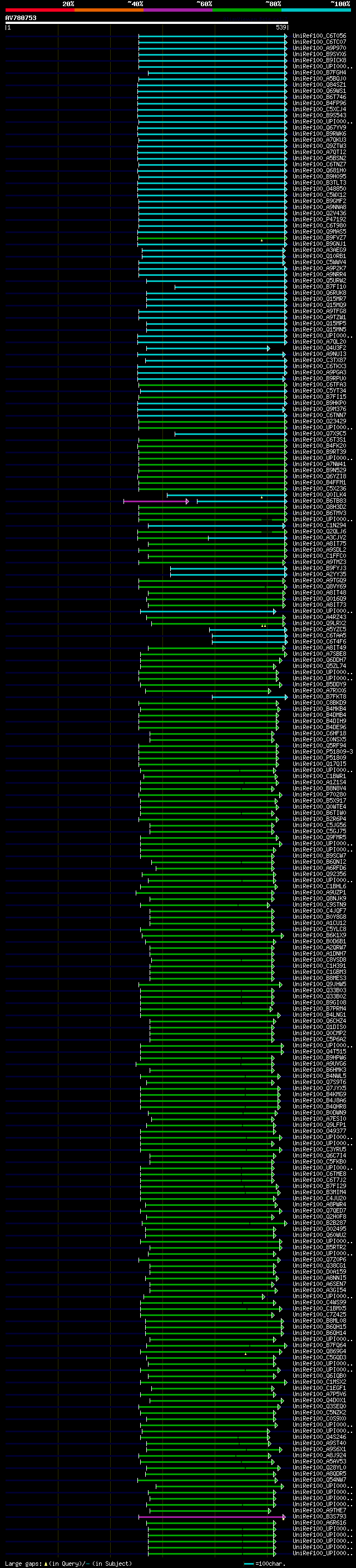Open hit UniRef100_A9P970
The width and height of the screenshot is (356, 1568).
[x=319, y=48]
